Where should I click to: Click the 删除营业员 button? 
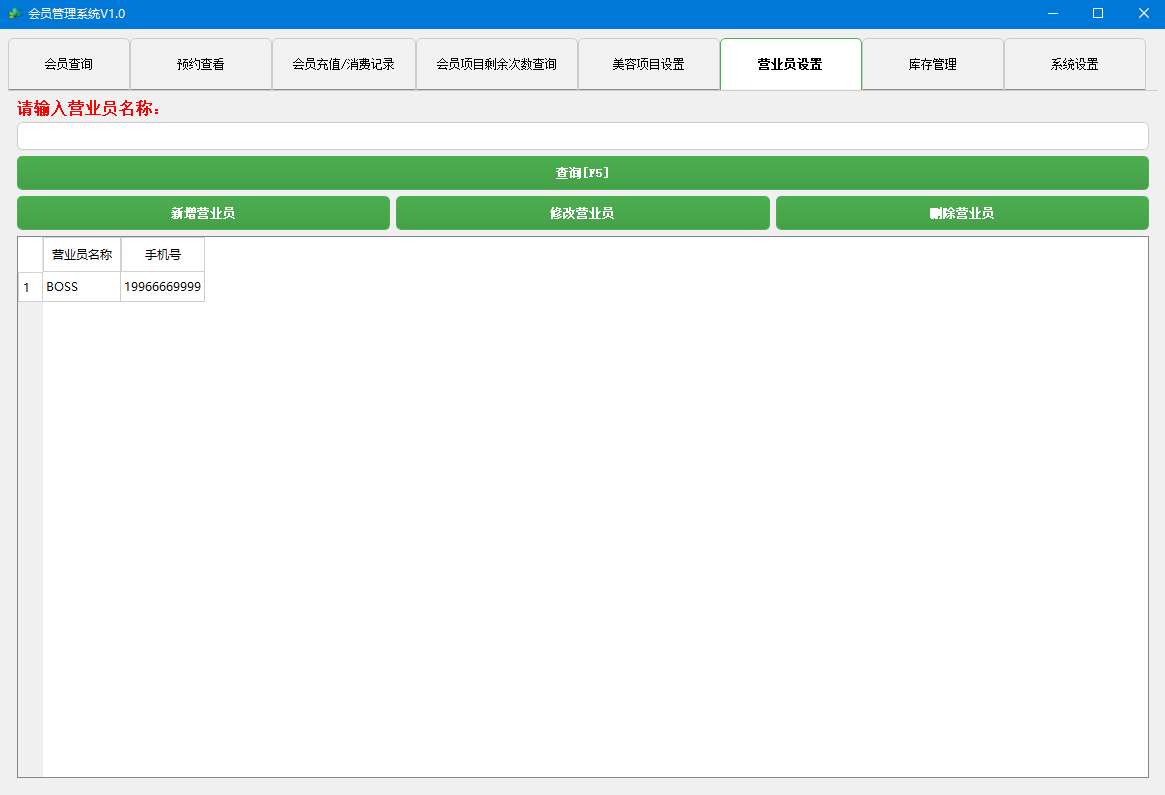pyautogui.click(x=962, y=212)
